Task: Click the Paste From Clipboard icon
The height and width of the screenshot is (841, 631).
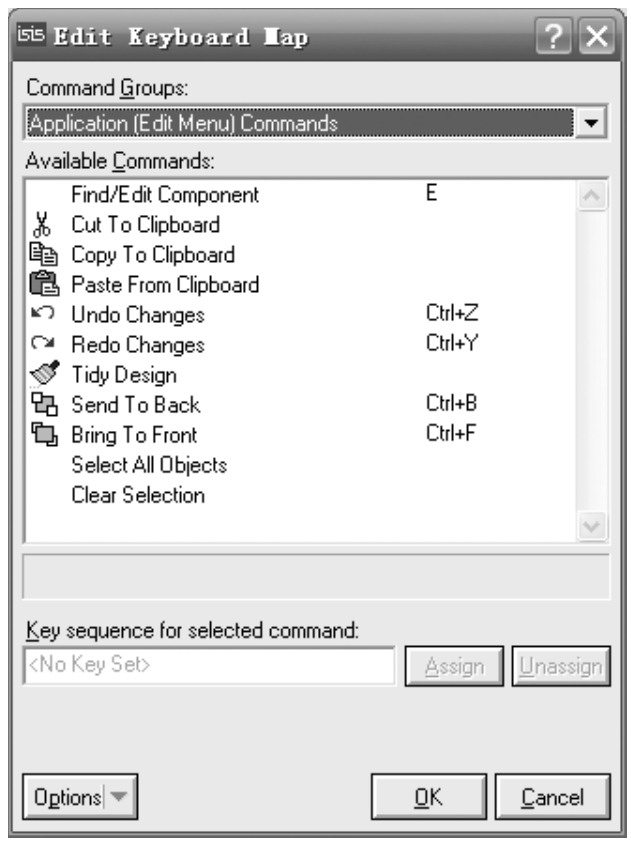Action: [x=42, y=284]
